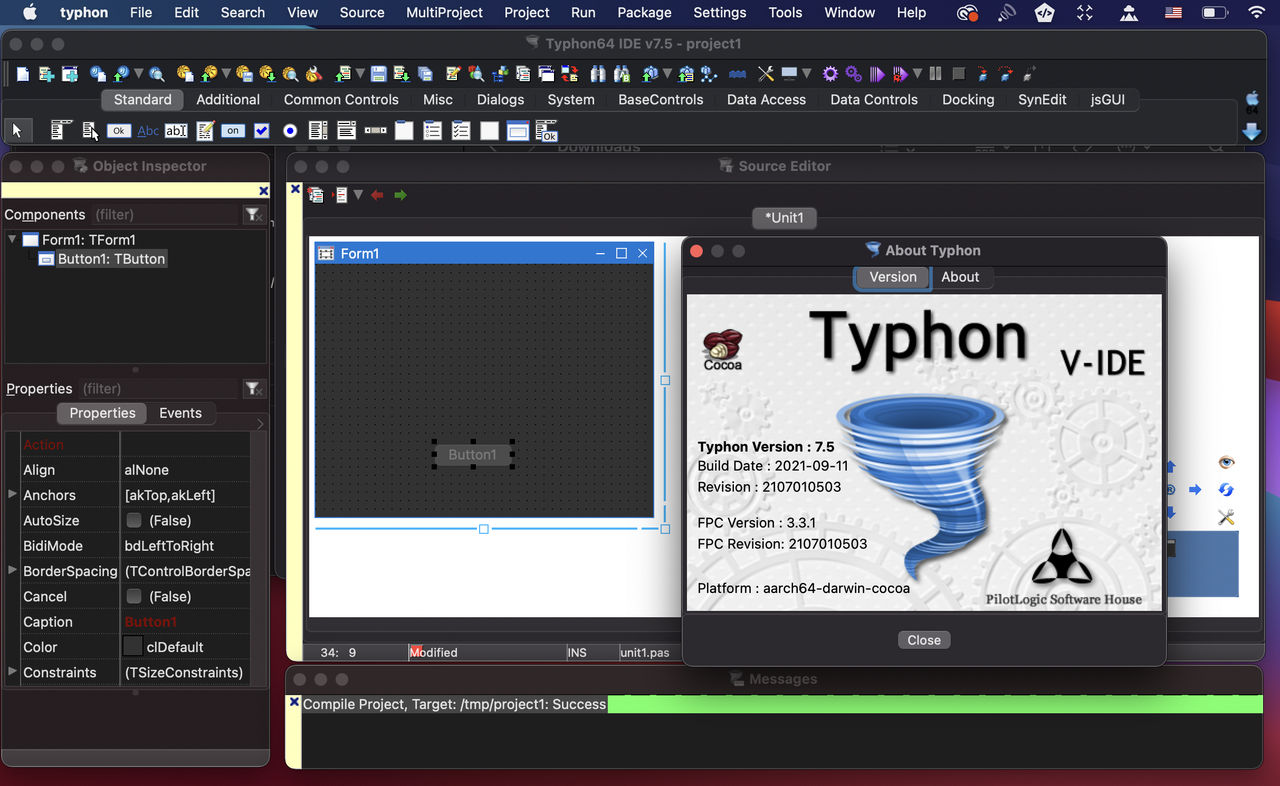Select the TRadioButton component icon in palette
The height and width of the screenshot is (786, 1280).
pyautogui.click(x=290, y=130)
